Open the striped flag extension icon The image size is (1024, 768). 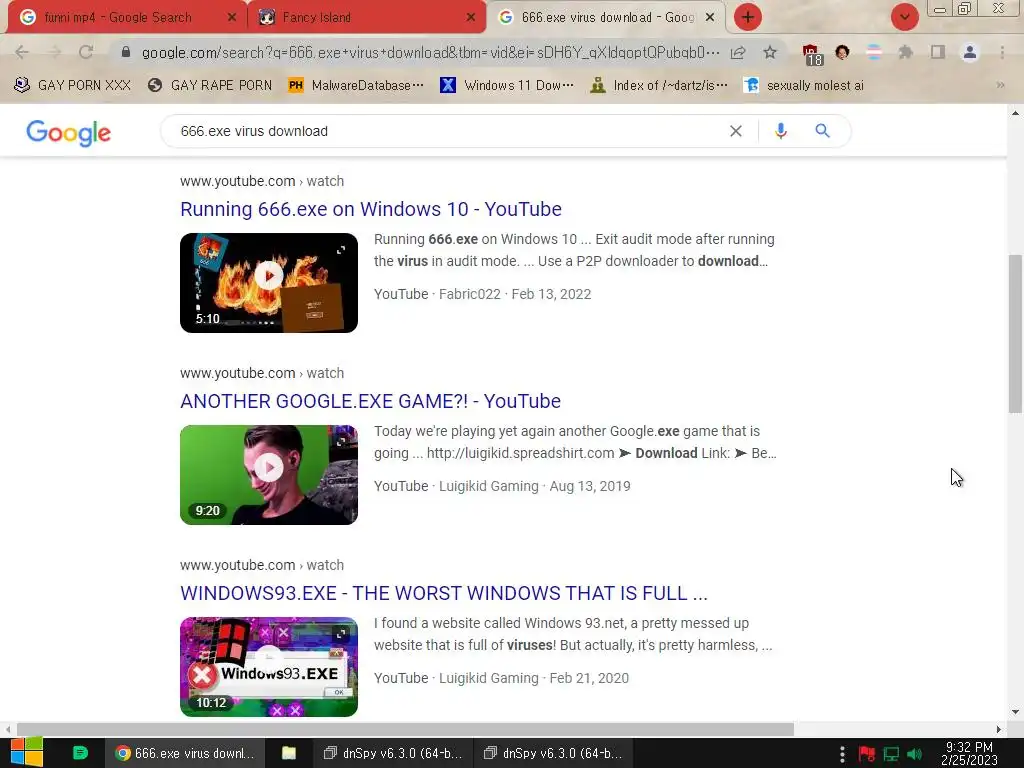point(873,52)
